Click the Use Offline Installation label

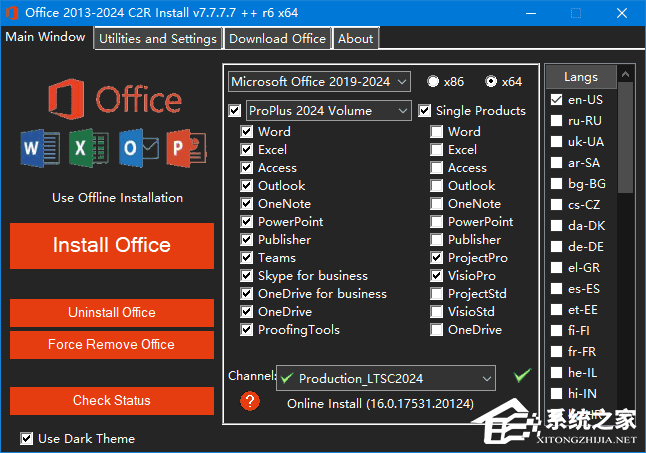[117, 198]
